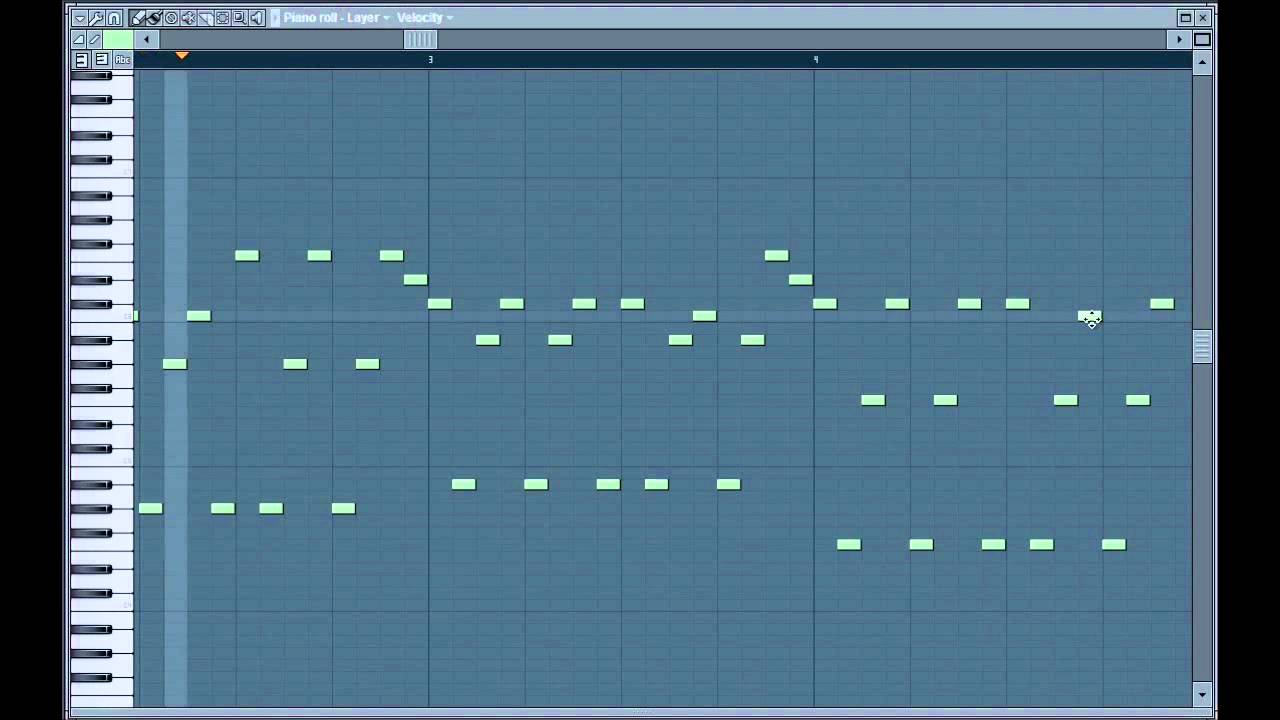Close the piano roll window

1204,17
